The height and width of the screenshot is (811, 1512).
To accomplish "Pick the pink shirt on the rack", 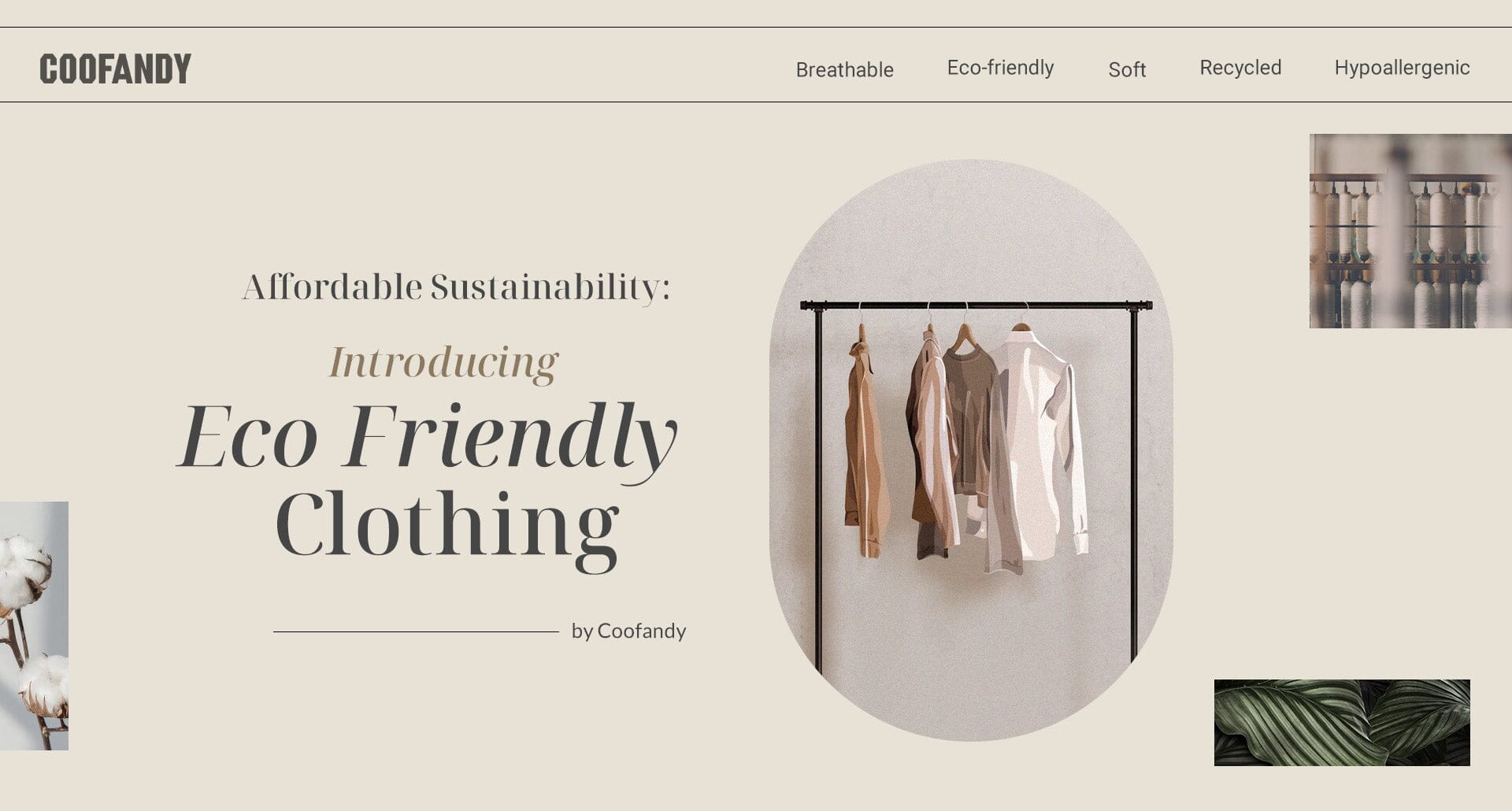I will [x=933, y=449].
